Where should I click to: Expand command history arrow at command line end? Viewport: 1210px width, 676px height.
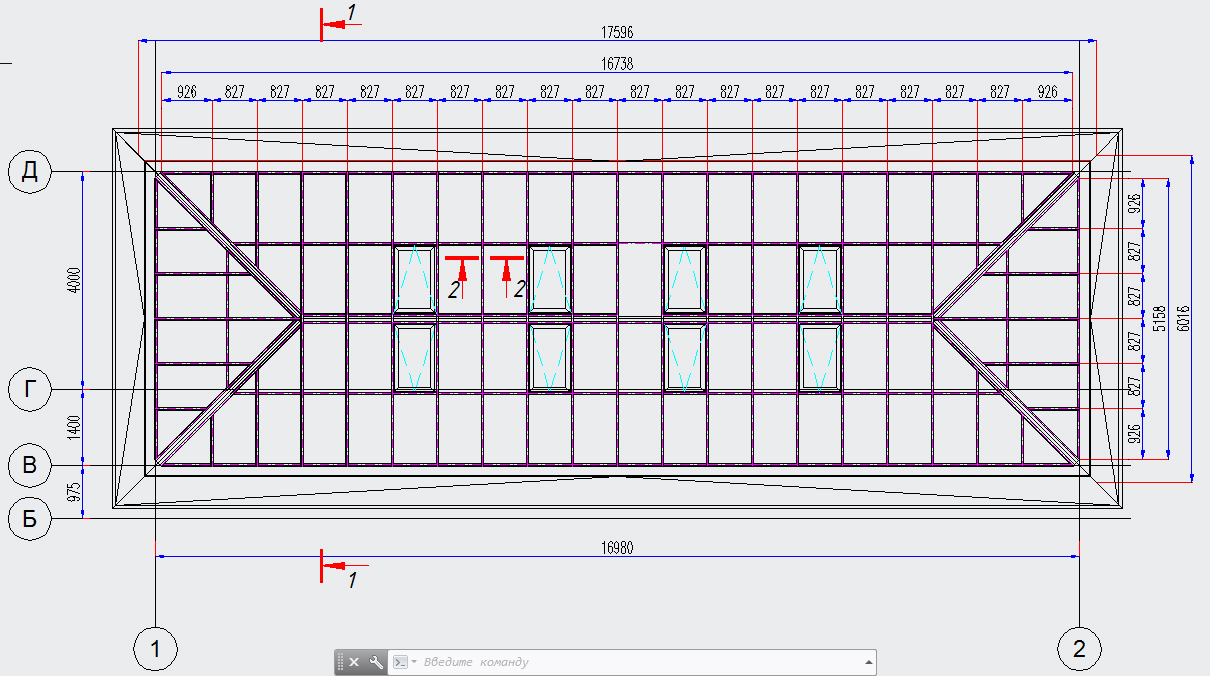pyautogui.click(x=869, y=662)
